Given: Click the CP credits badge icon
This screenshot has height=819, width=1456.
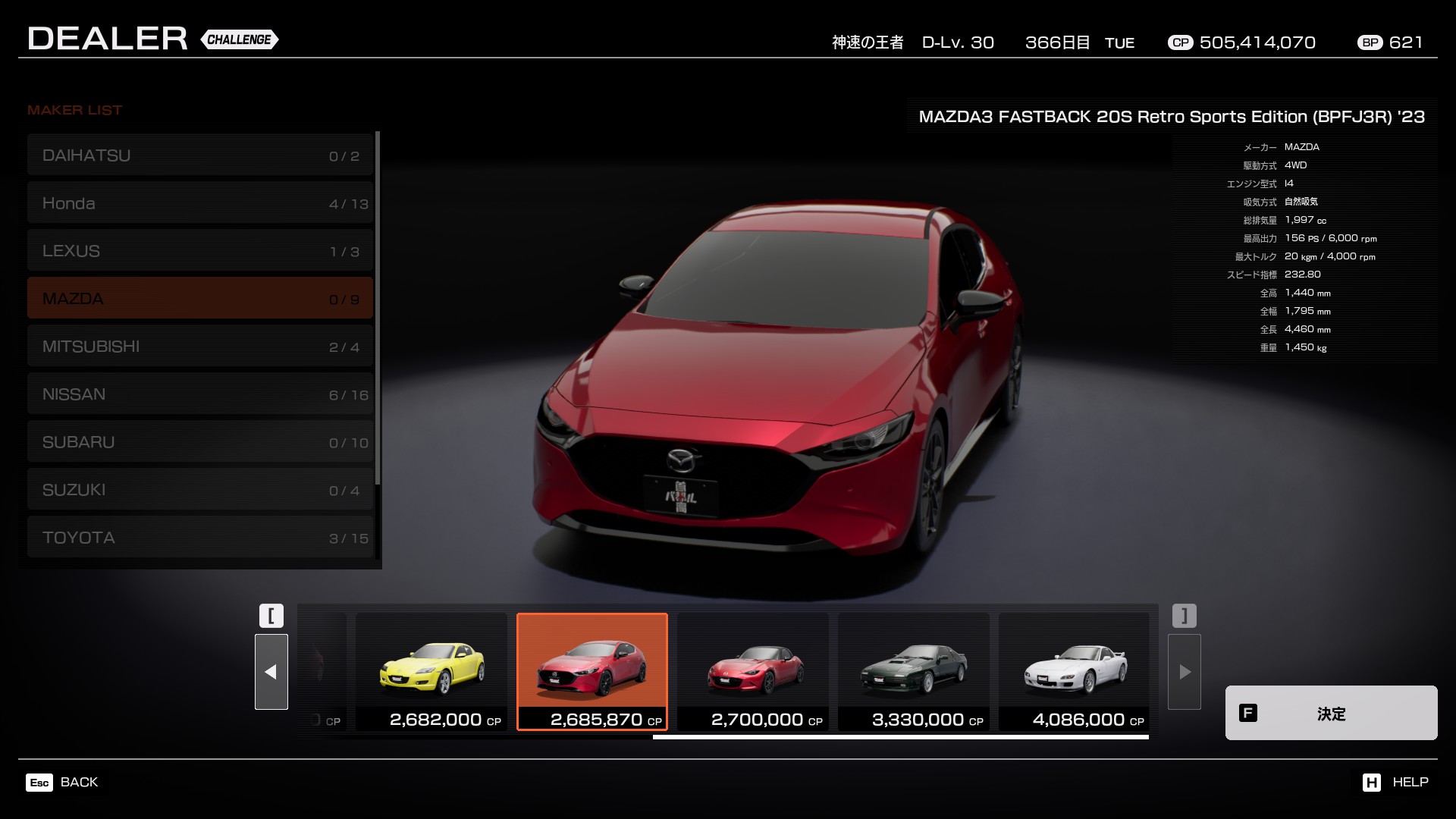Looking at the screenshot, I should [x=1180, y=42].
